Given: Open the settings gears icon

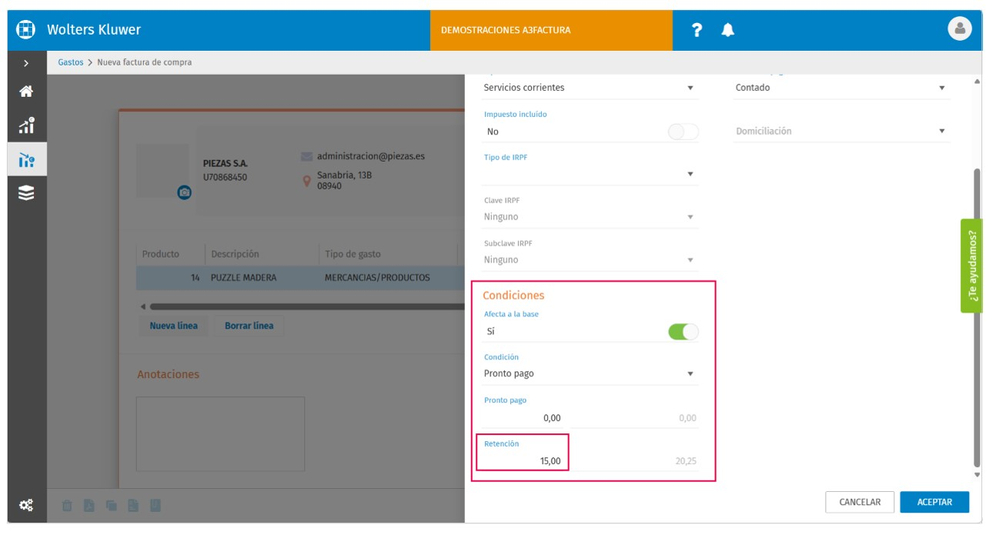Looking at the screenshot, I should coord(26,505).
